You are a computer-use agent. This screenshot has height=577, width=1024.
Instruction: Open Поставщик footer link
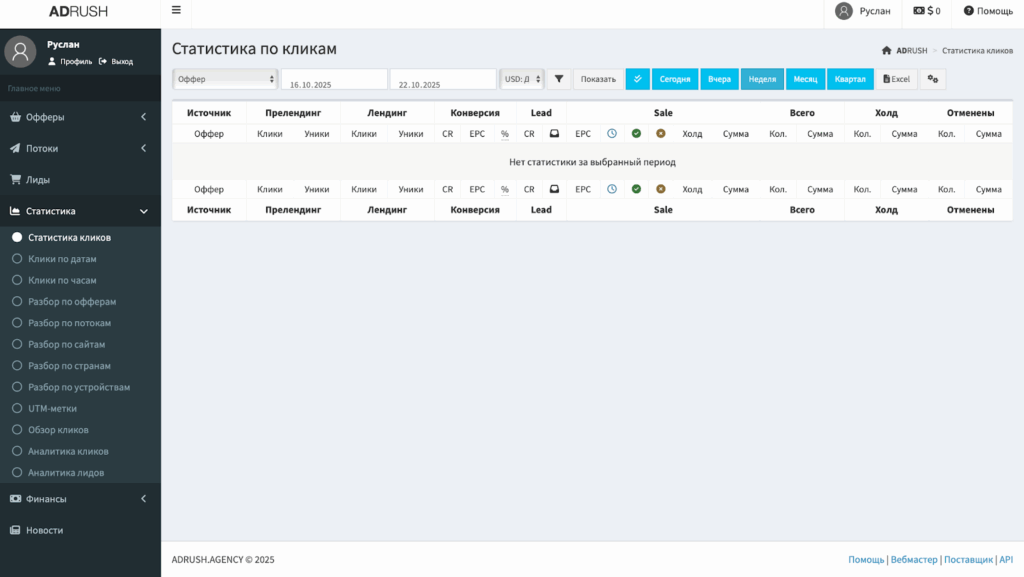click(968, 559)
